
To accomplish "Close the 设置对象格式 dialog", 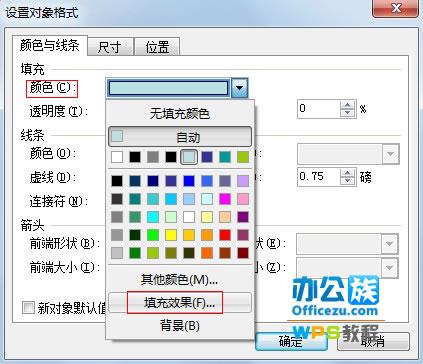I will pos(396,8).
